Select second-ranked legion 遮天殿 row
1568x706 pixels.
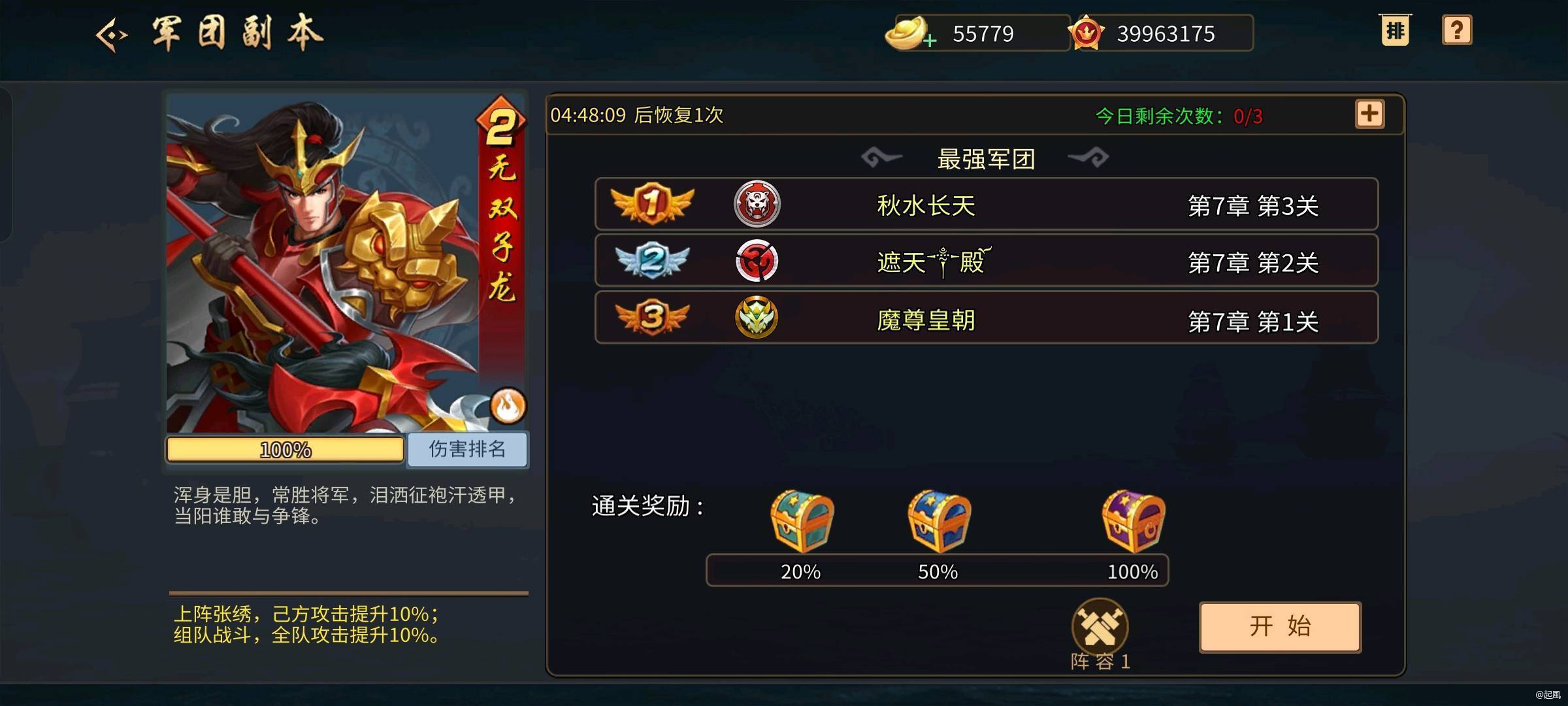pos(987,261)
